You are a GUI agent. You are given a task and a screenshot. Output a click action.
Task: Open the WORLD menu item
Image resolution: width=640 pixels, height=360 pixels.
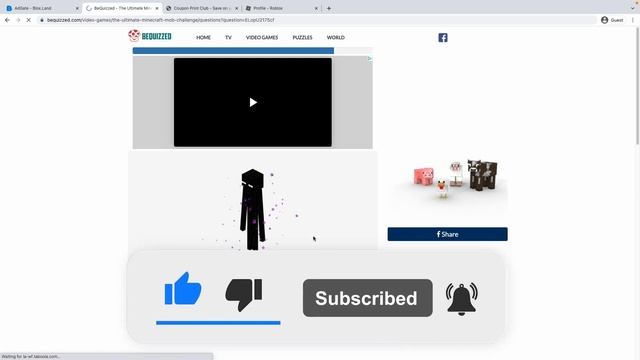[336, 38]
